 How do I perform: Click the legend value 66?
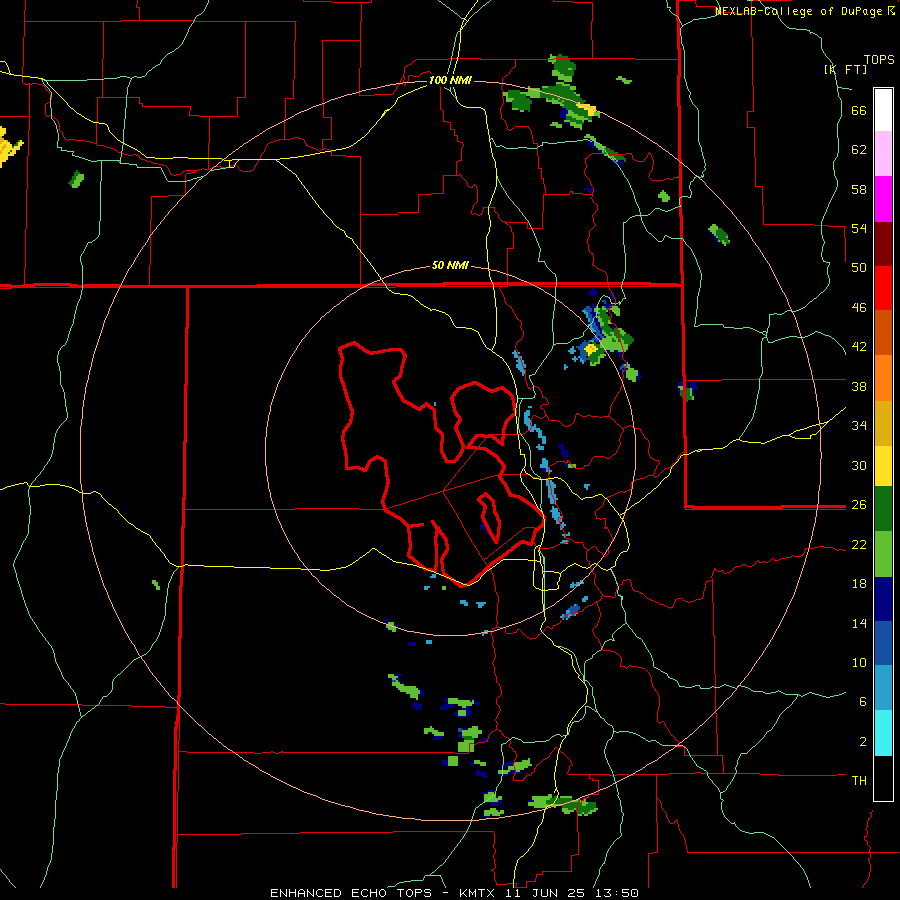pyautogui.click(x=859, y=111)
